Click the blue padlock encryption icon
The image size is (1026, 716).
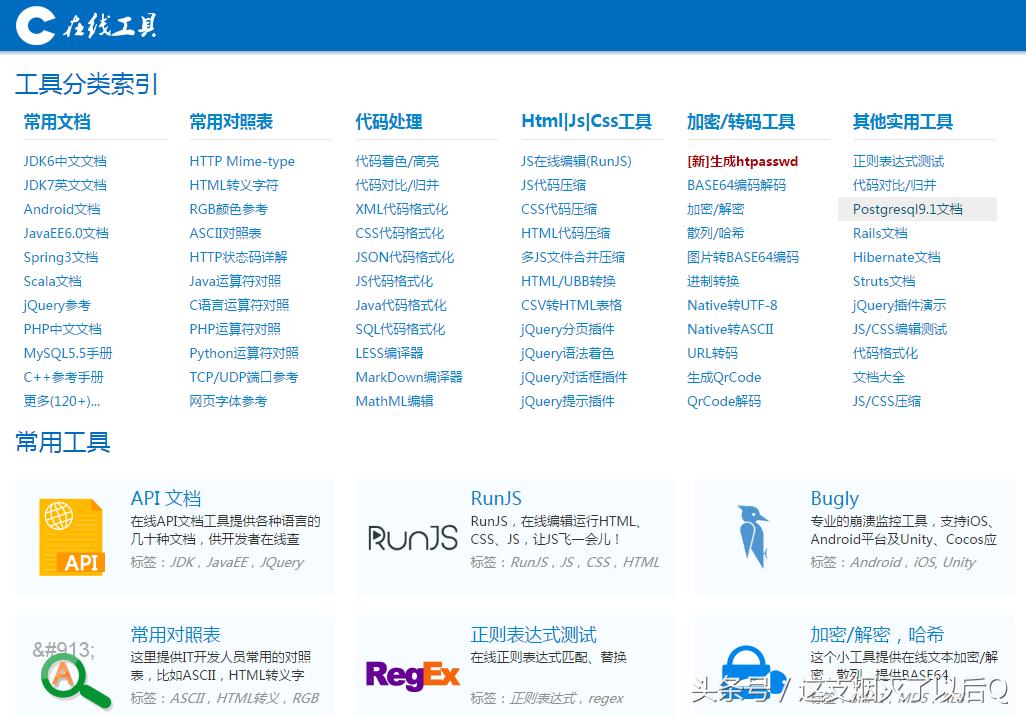[752, 673]
